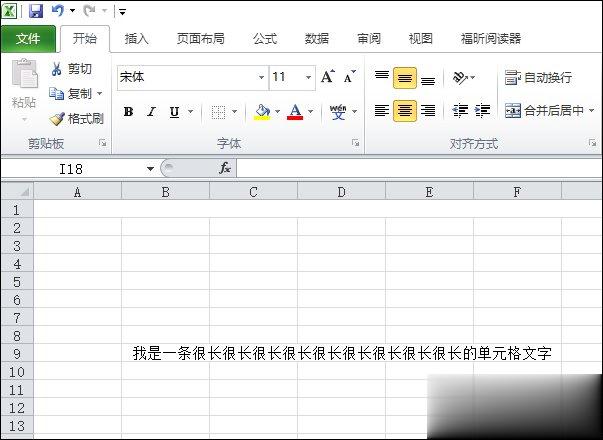Select column C header
603x440 pixels.
(x=253, y=192)
